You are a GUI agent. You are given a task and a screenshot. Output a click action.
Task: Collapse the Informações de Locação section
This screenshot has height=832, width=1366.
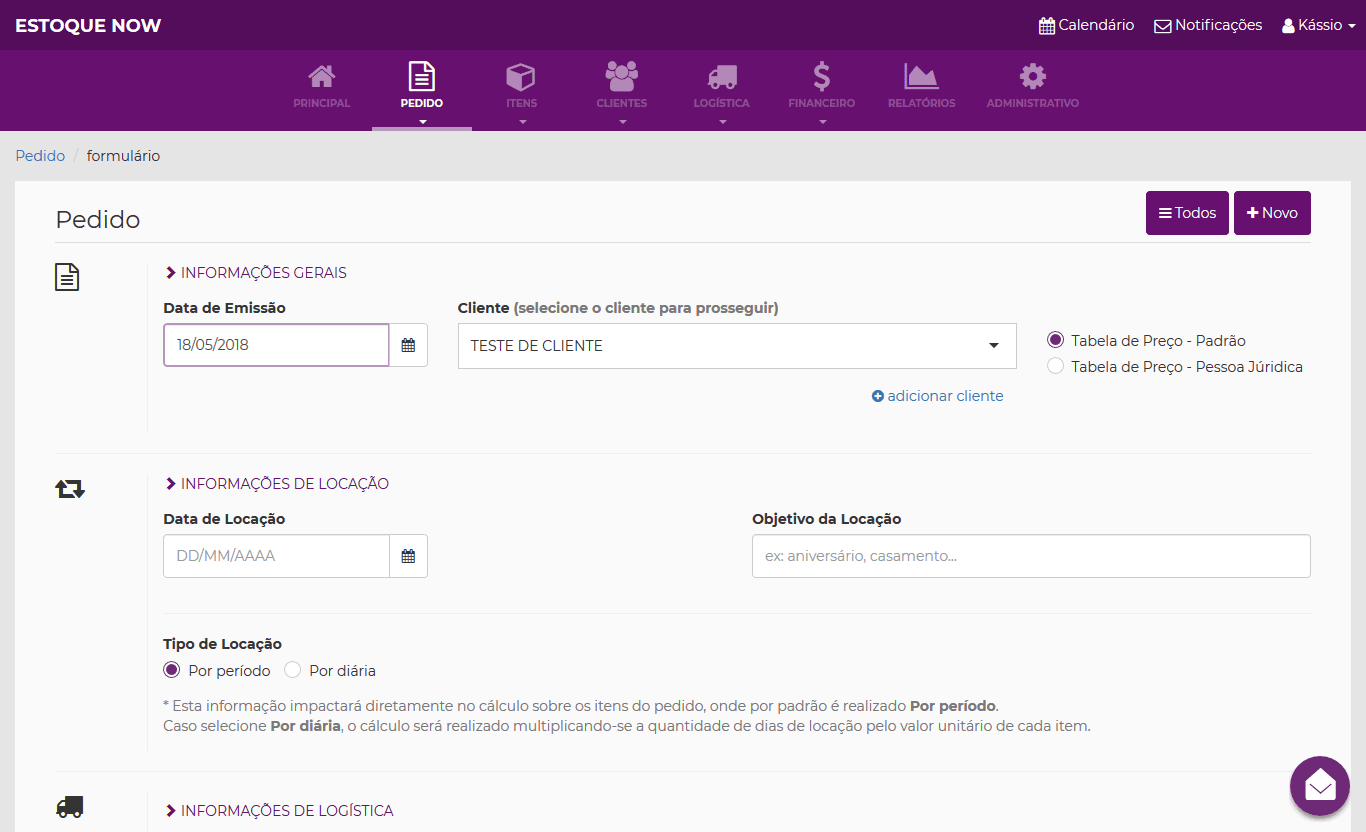[x=277, y=484]
